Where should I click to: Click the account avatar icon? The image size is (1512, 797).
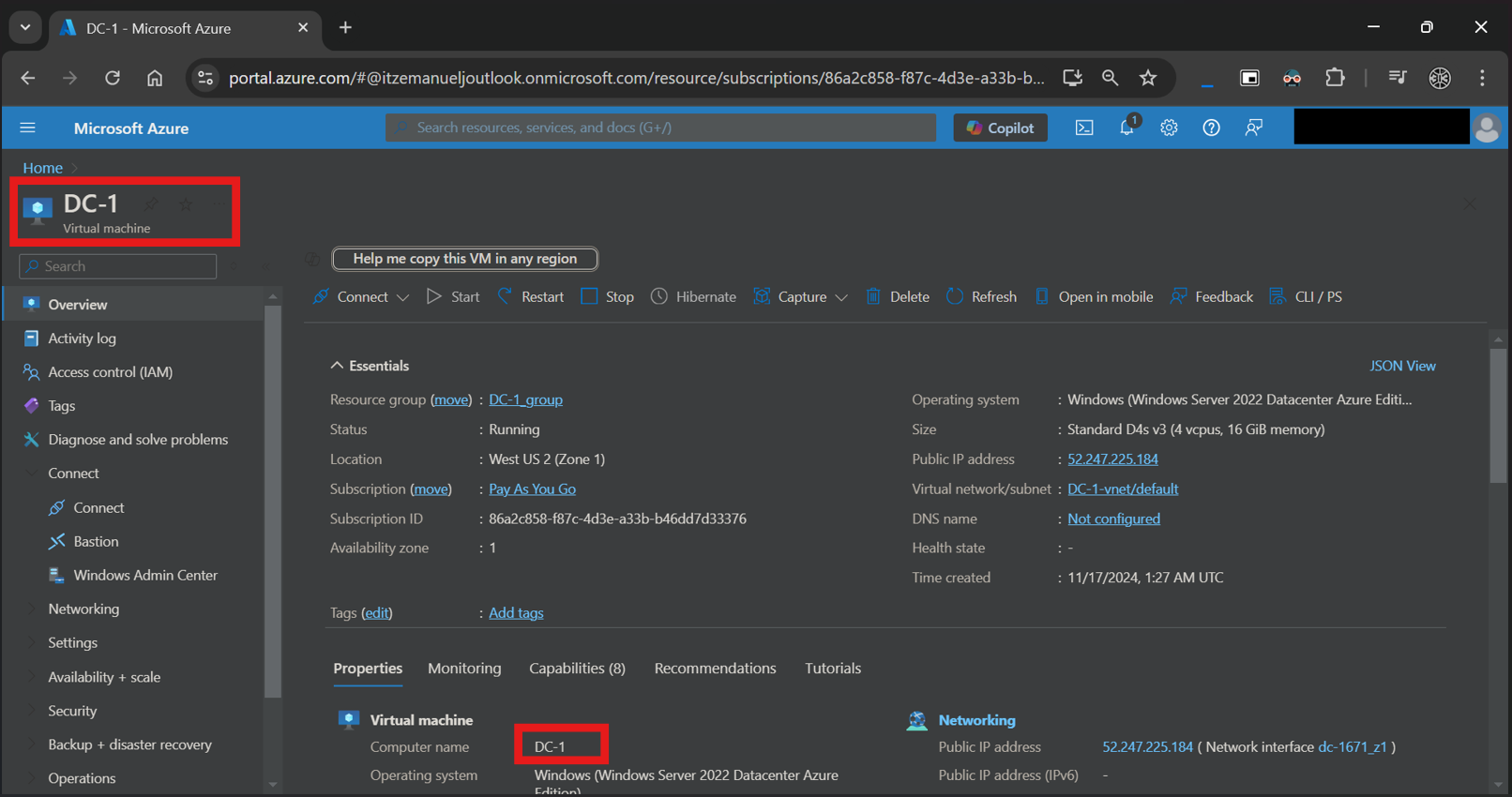pos(1487,128)
